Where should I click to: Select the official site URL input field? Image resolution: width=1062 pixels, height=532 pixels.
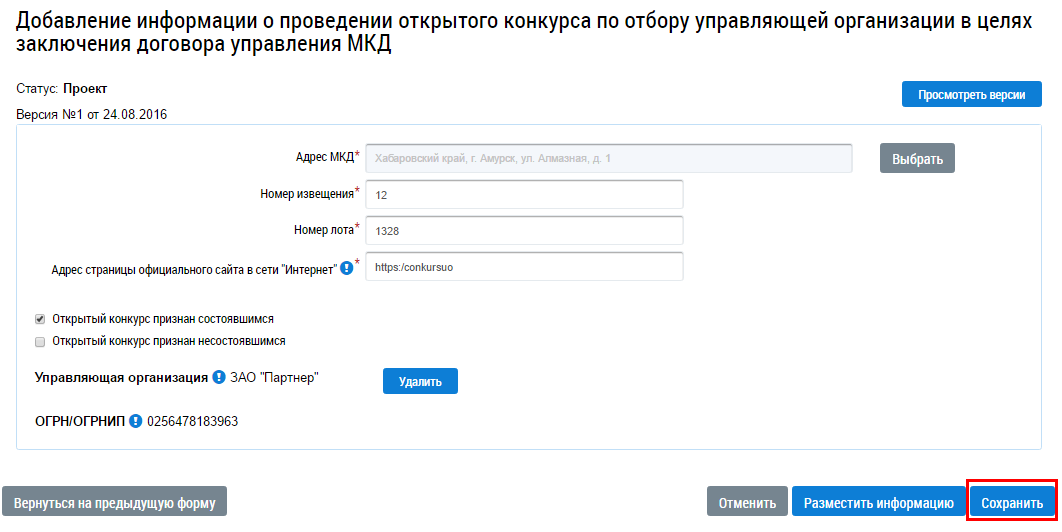pos(524,267)
